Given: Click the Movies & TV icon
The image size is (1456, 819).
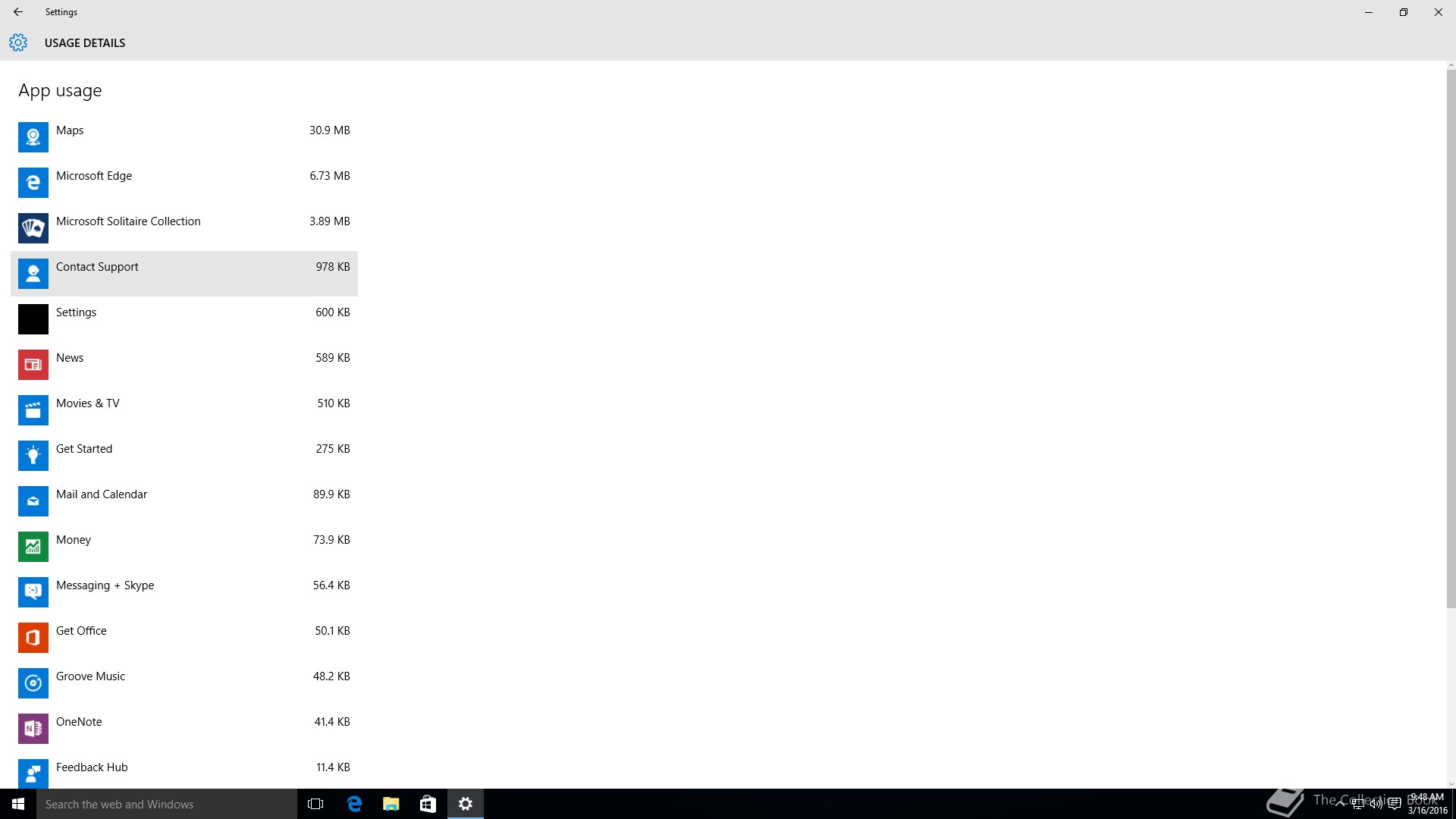Looking at the screenshot, I should [33, 410].
